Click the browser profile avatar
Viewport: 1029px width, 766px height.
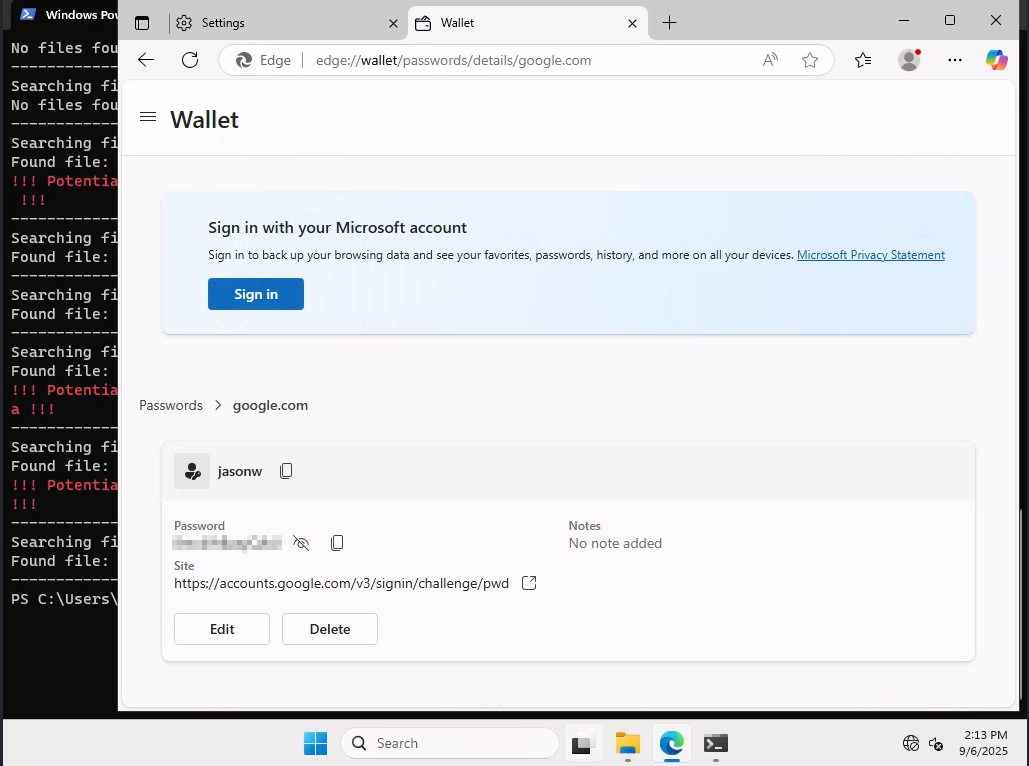click(909, 60)
